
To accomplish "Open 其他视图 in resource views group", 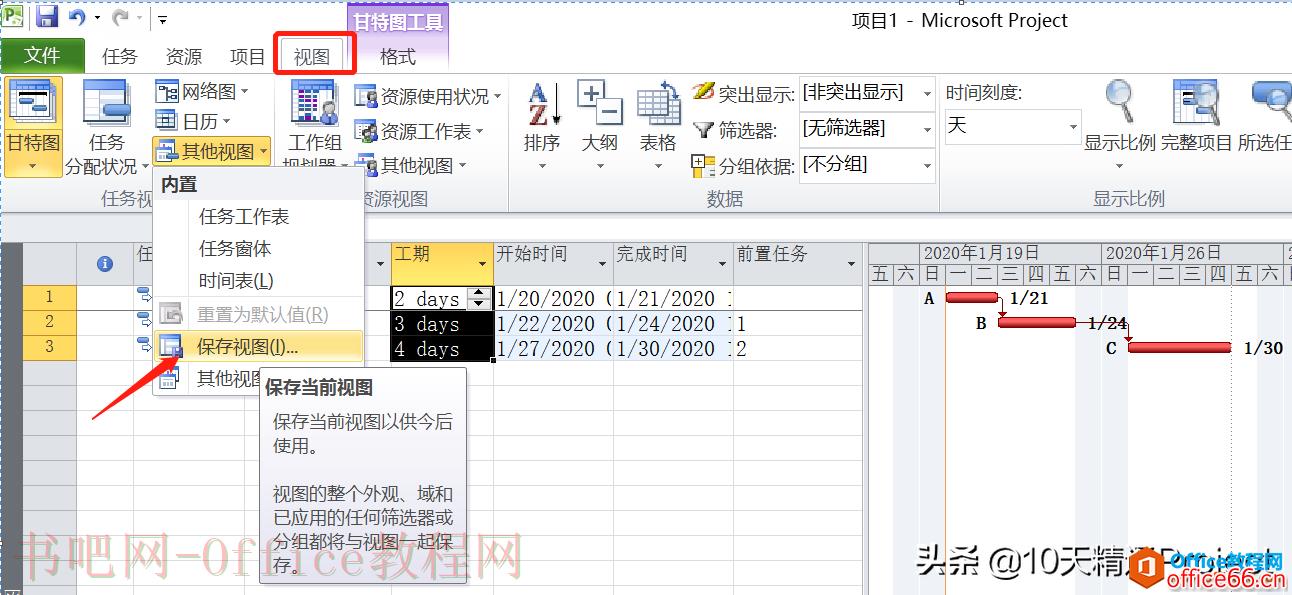I will (411, 165).
